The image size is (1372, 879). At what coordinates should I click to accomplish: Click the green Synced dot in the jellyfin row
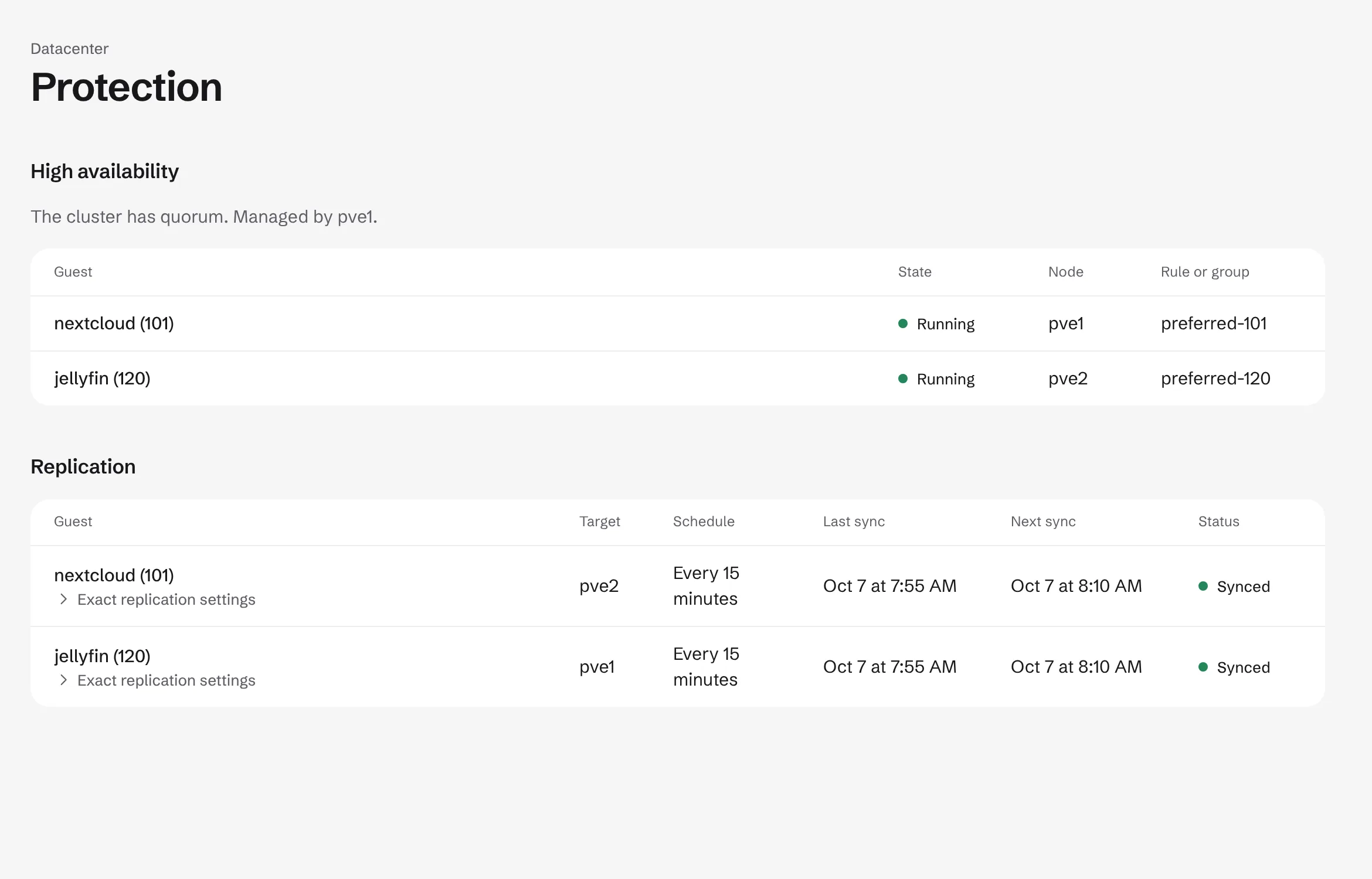pyautogui.click(x=1203, y=667)
